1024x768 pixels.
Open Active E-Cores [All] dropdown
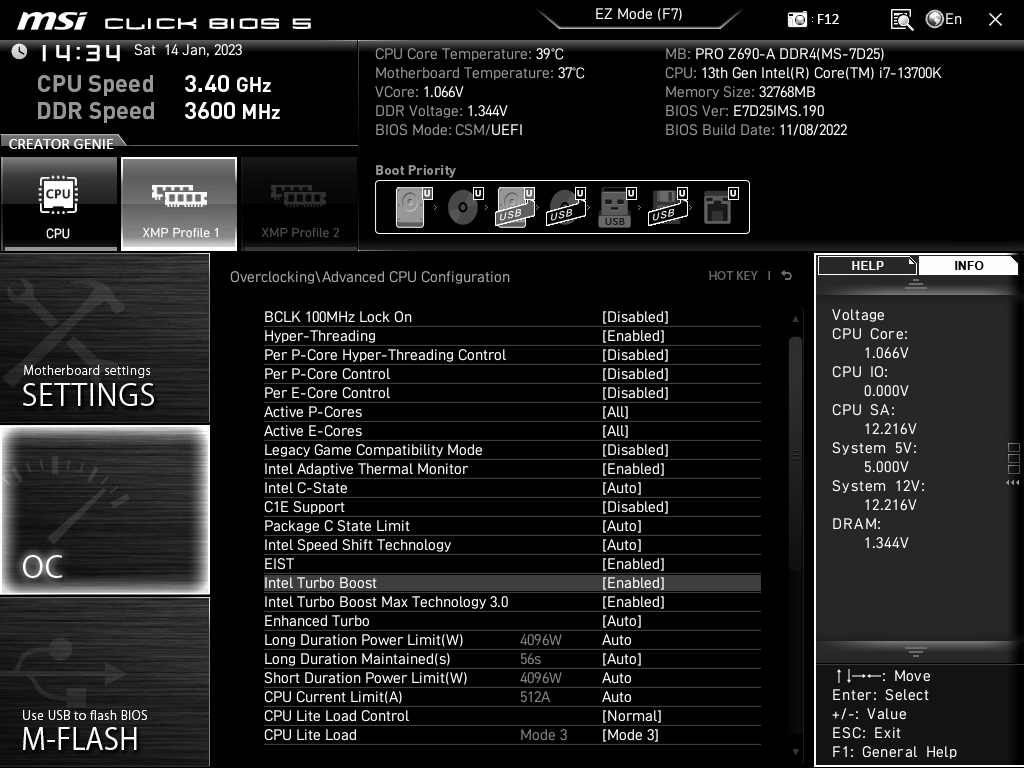click(x=615, y=431)
